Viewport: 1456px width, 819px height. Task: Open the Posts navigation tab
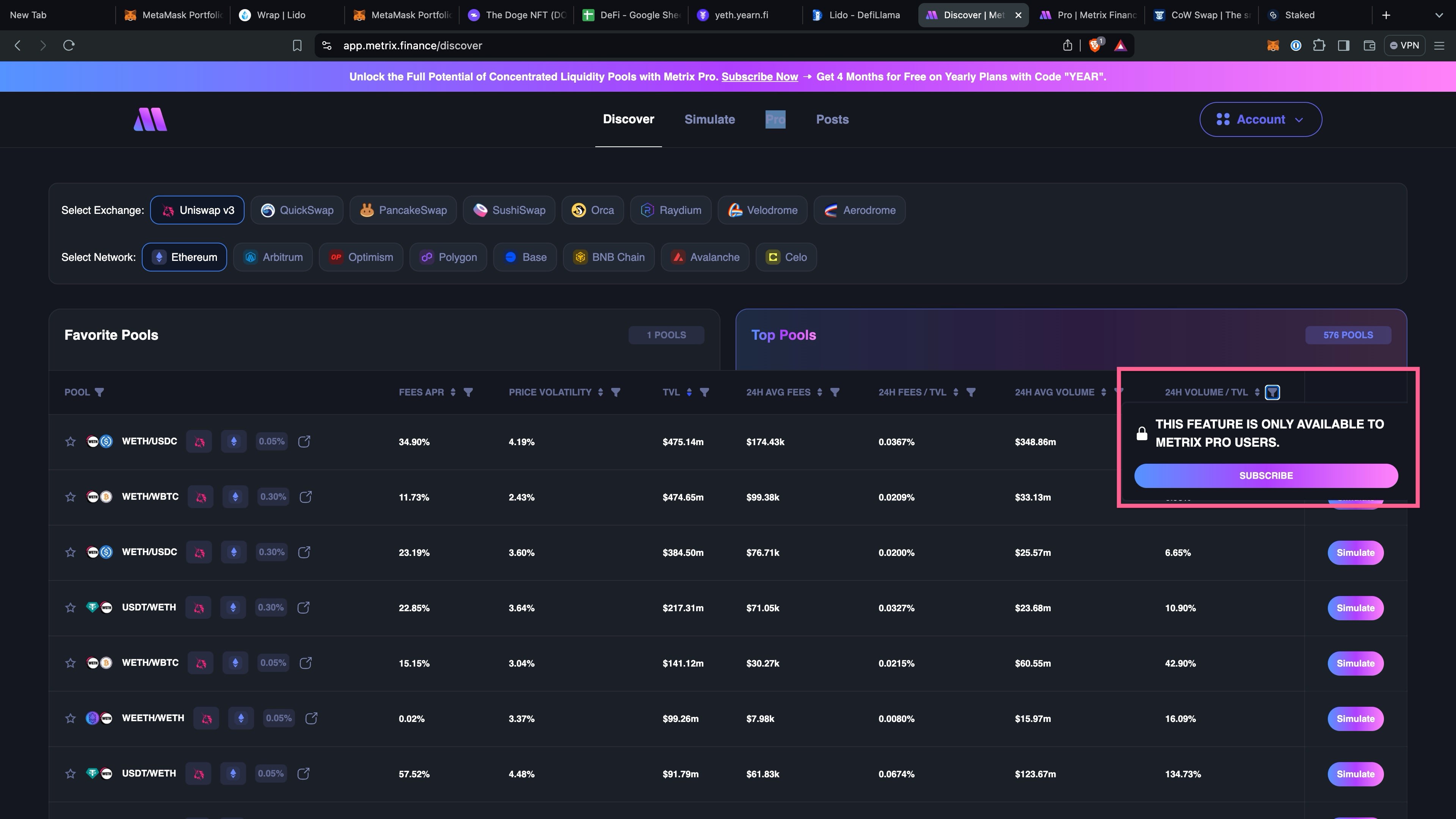(832, 119)
